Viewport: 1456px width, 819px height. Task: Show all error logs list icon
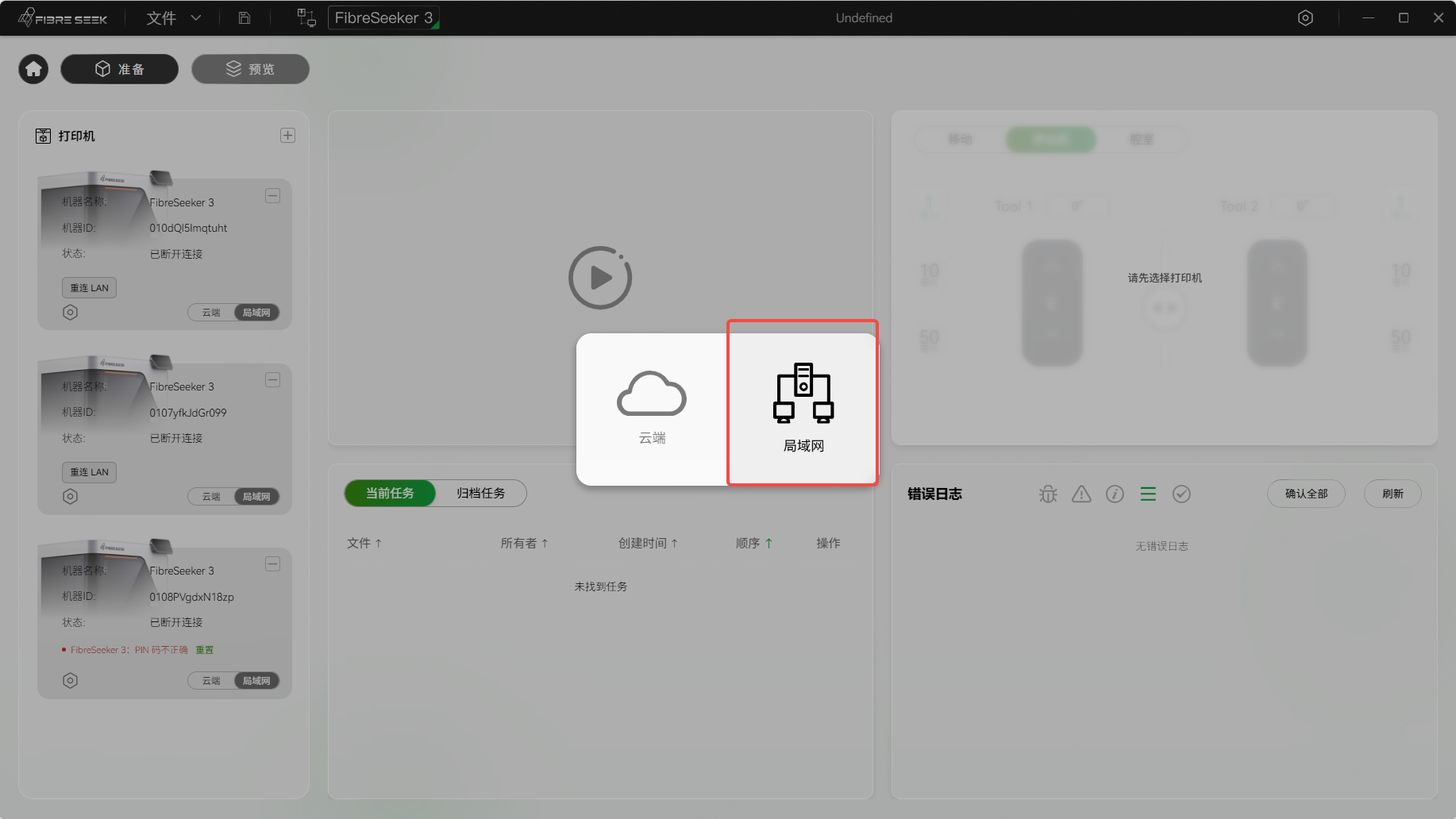tap(1148, 494)
